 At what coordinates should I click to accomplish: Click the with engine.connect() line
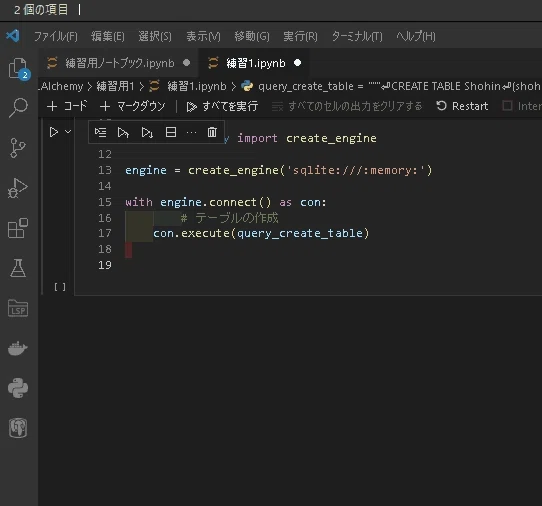coord(225,202)
